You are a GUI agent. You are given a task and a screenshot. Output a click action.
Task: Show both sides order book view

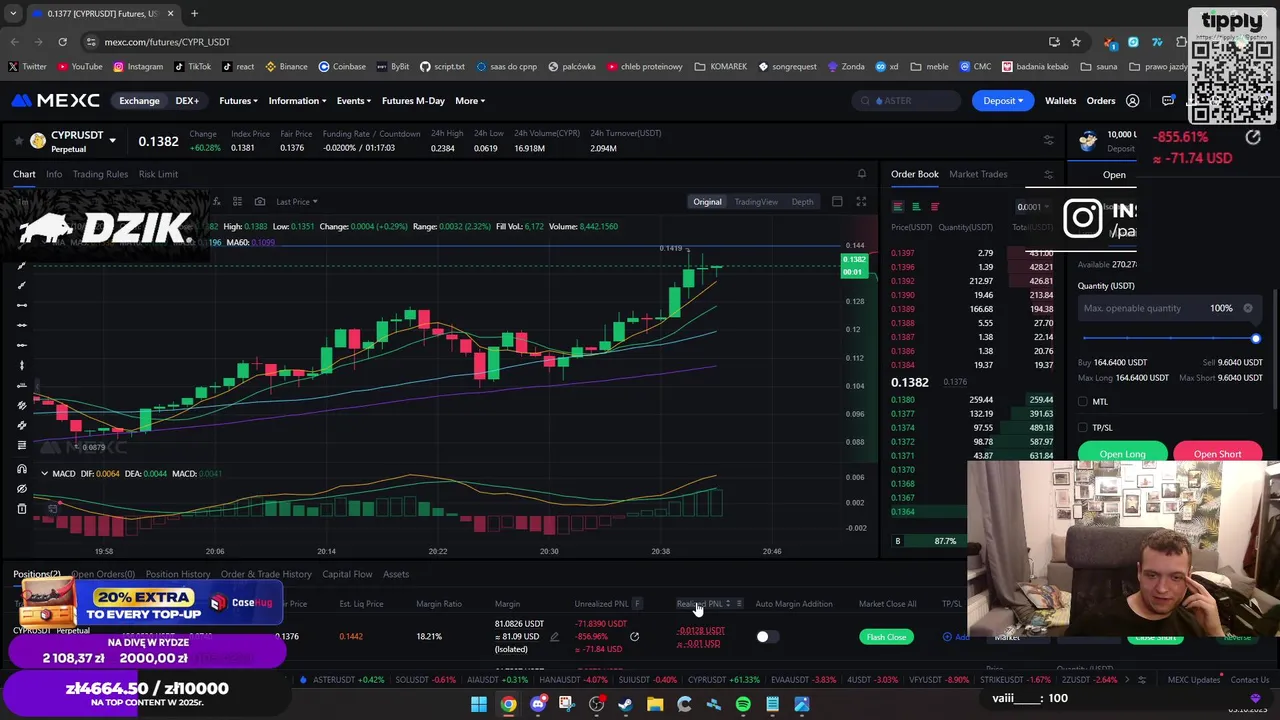coord(898,207)
